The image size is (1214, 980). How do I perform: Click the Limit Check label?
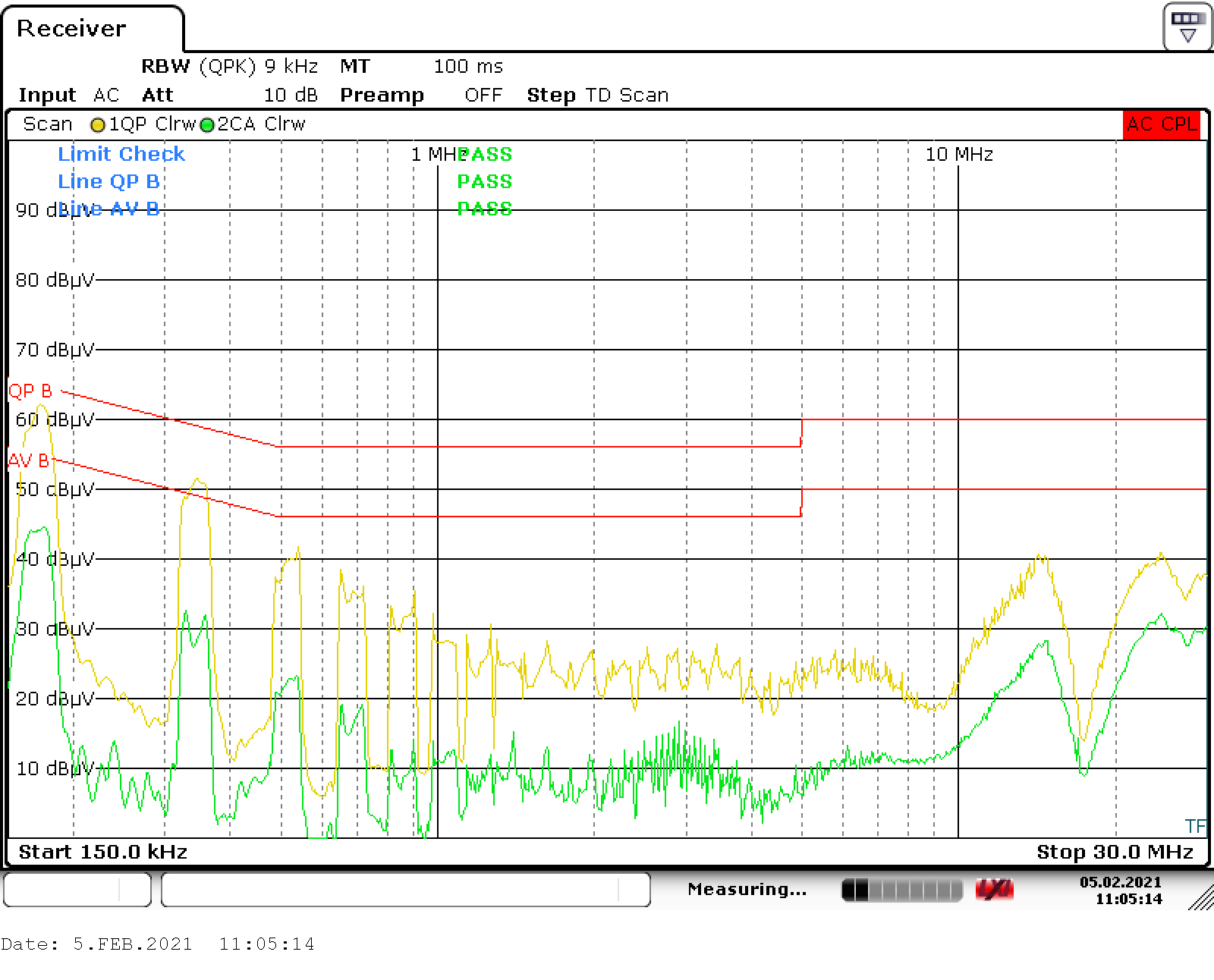click(x=121, y=154)
